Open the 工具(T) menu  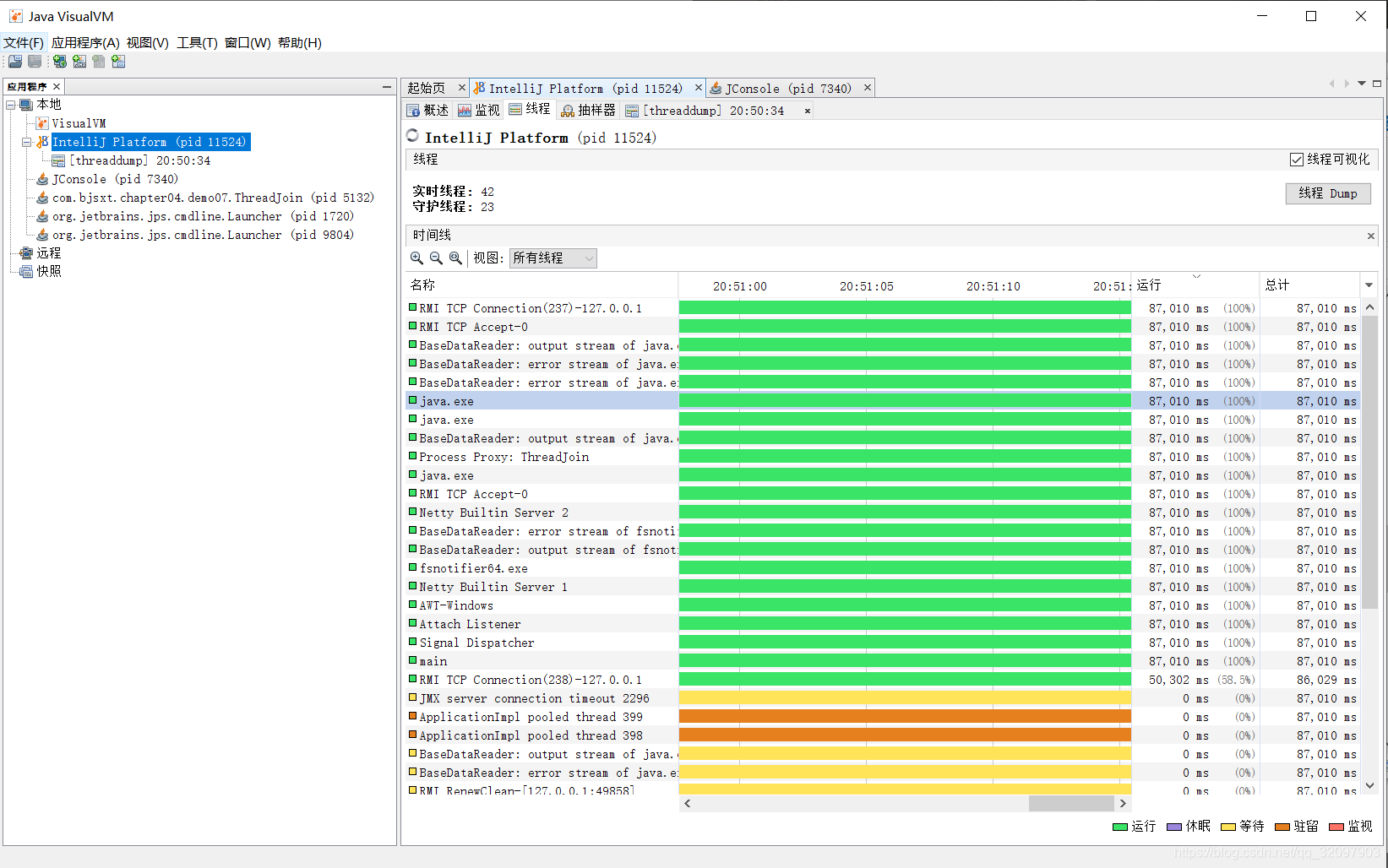[x=197, y=43]
